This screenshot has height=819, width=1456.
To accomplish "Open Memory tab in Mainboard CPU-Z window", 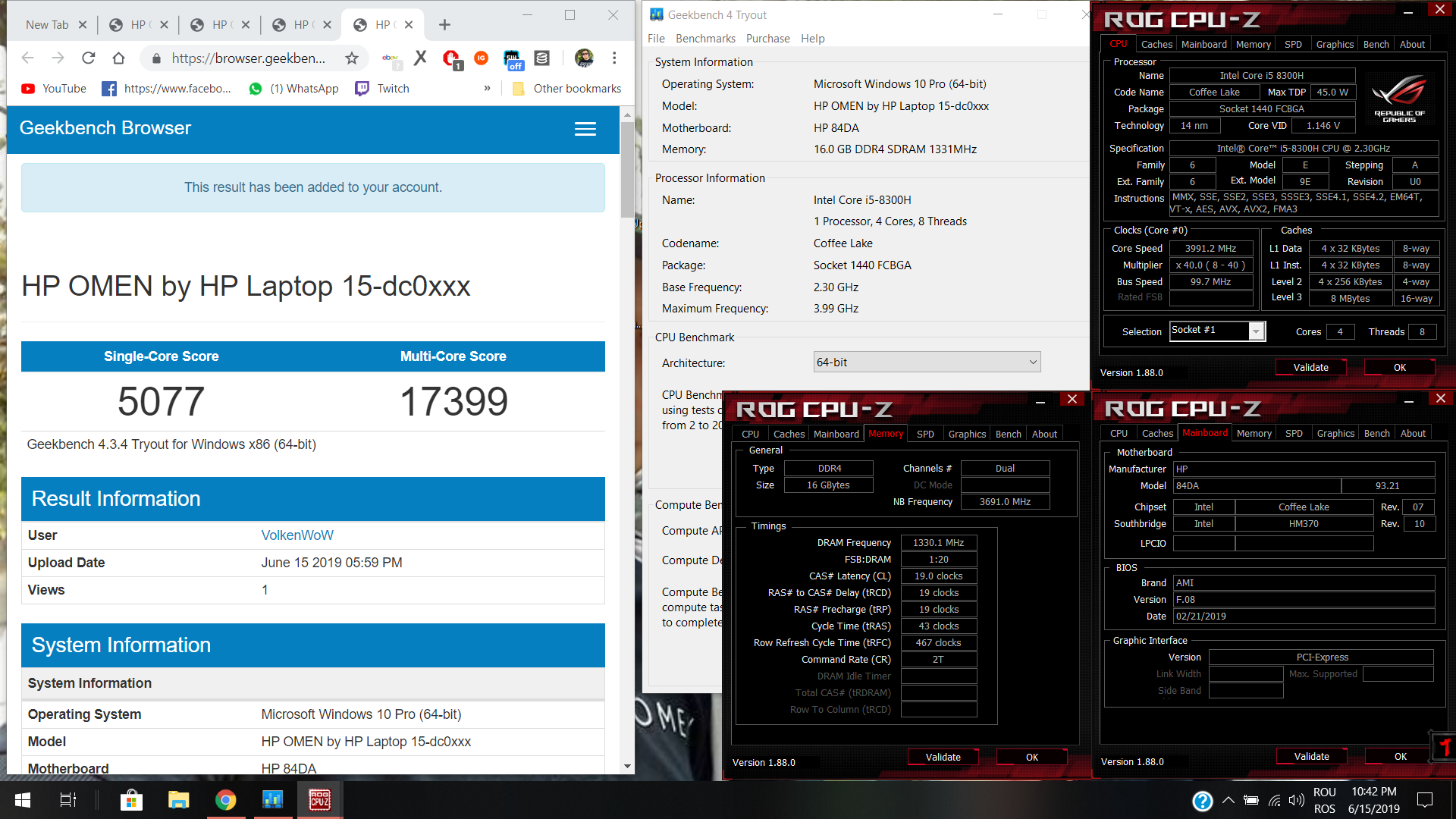I will pos(1254,434).
